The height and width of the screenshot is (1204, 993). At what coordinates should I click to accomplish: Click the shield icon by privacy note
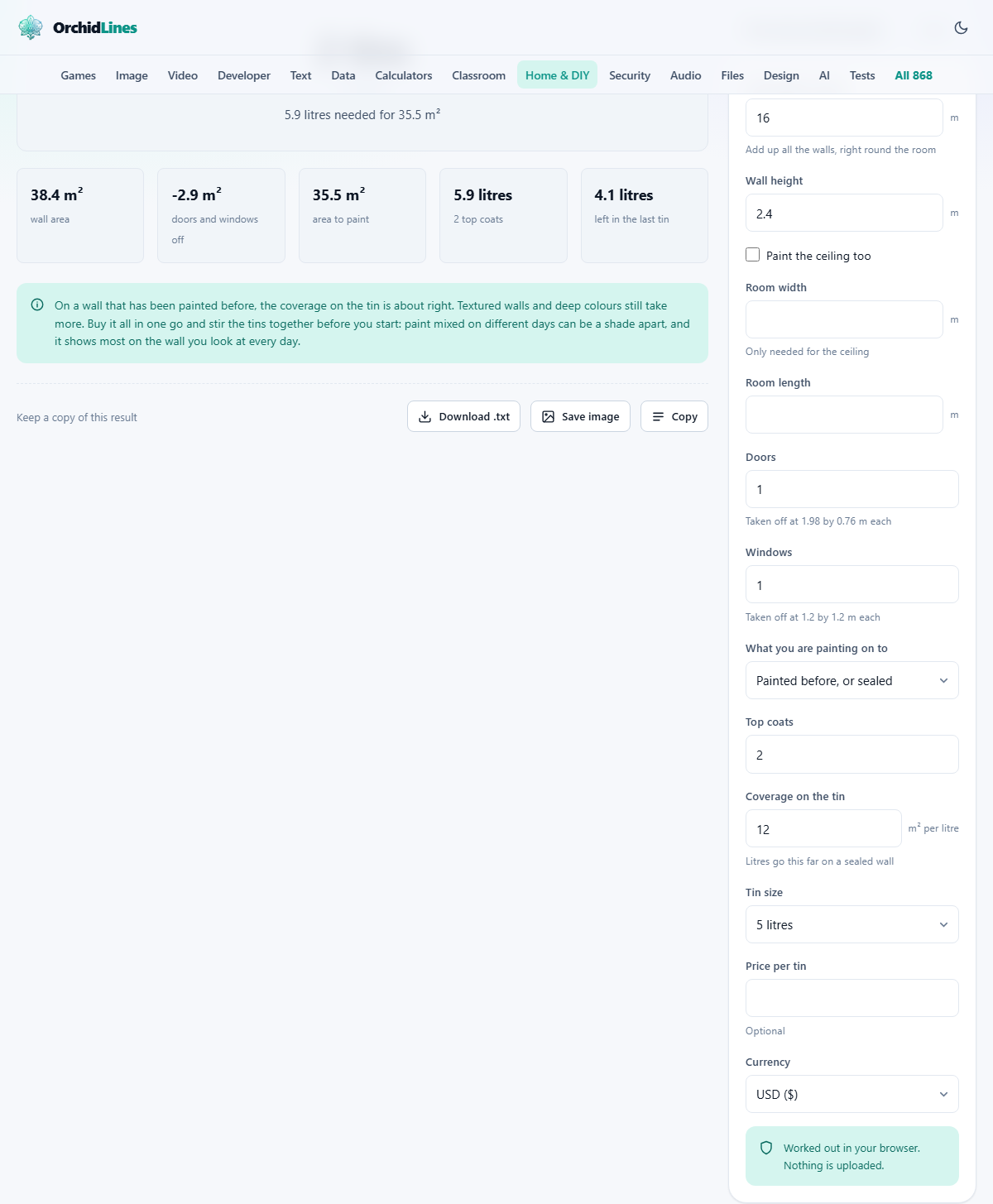(766, 1148)
